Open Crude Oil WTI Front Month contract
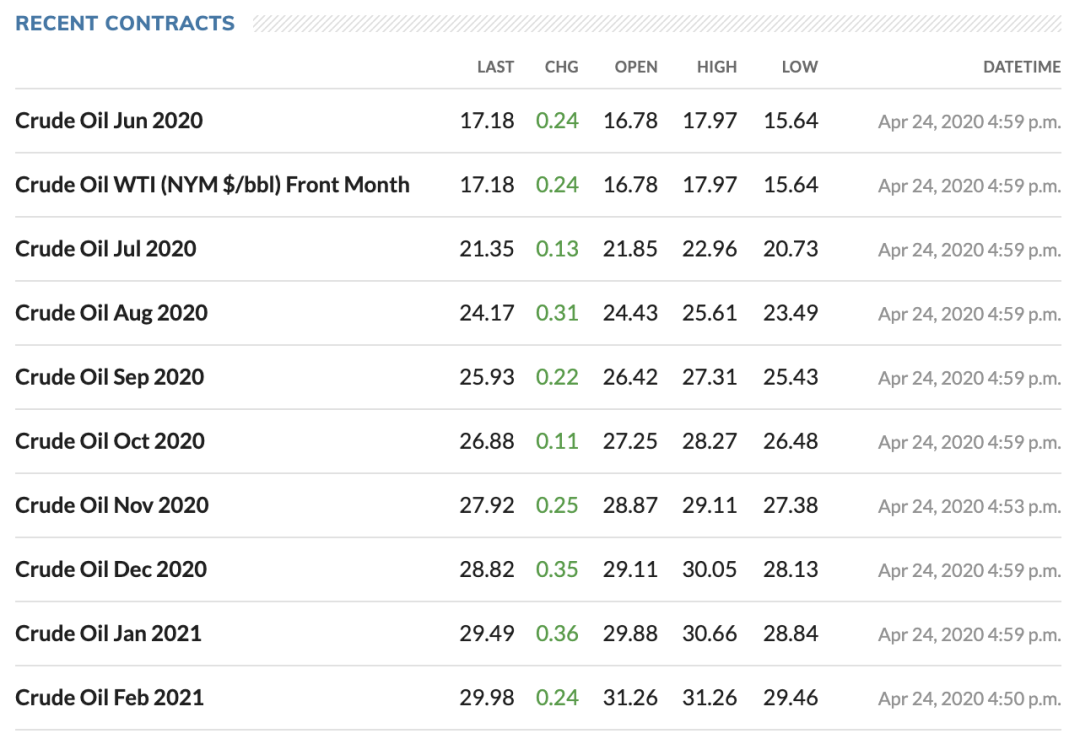This screenshot has height=739, width=1080. click(x=212, y=185)
